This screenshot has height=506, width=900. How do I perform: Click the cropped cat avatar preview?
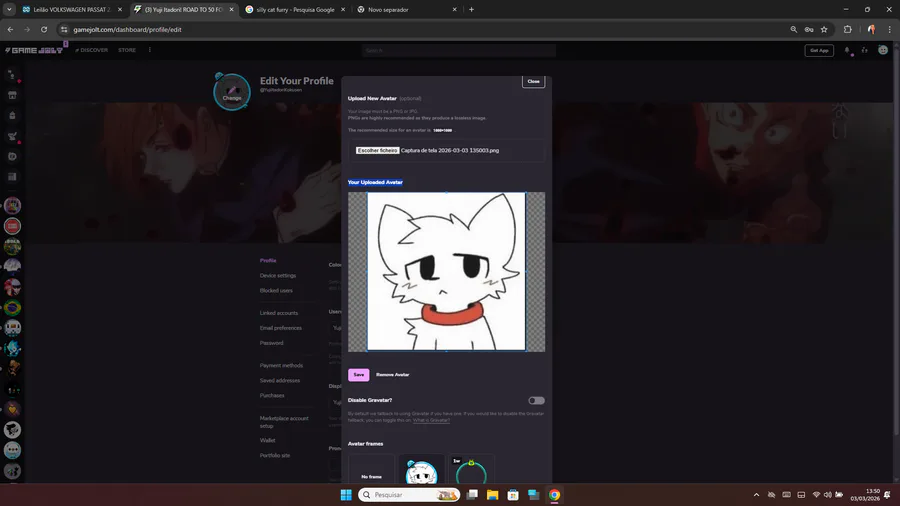coord(446,271)
